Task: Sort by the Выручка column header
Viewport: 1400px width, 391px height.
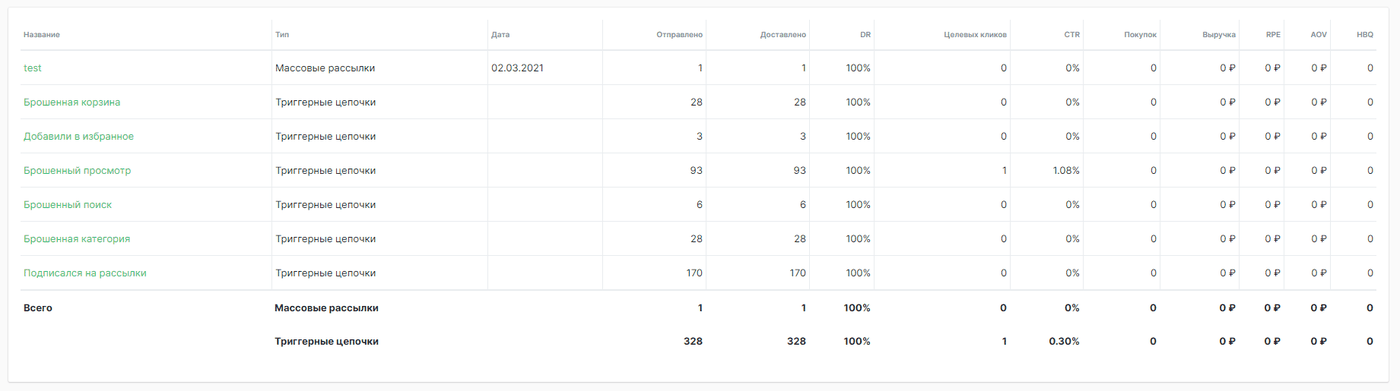Action: [x=1219, y=35]
